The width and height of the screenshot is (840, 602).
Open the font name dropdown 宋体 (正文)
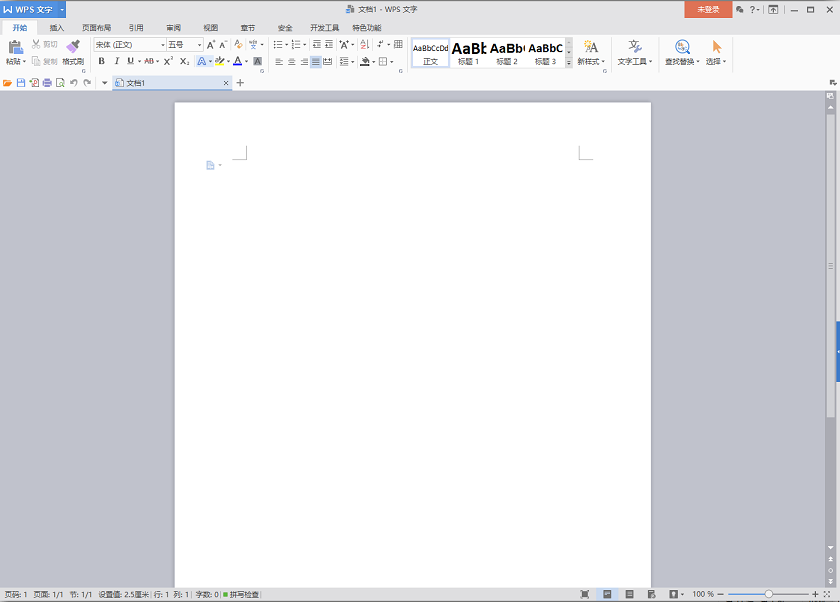click(x=130, y=45)
